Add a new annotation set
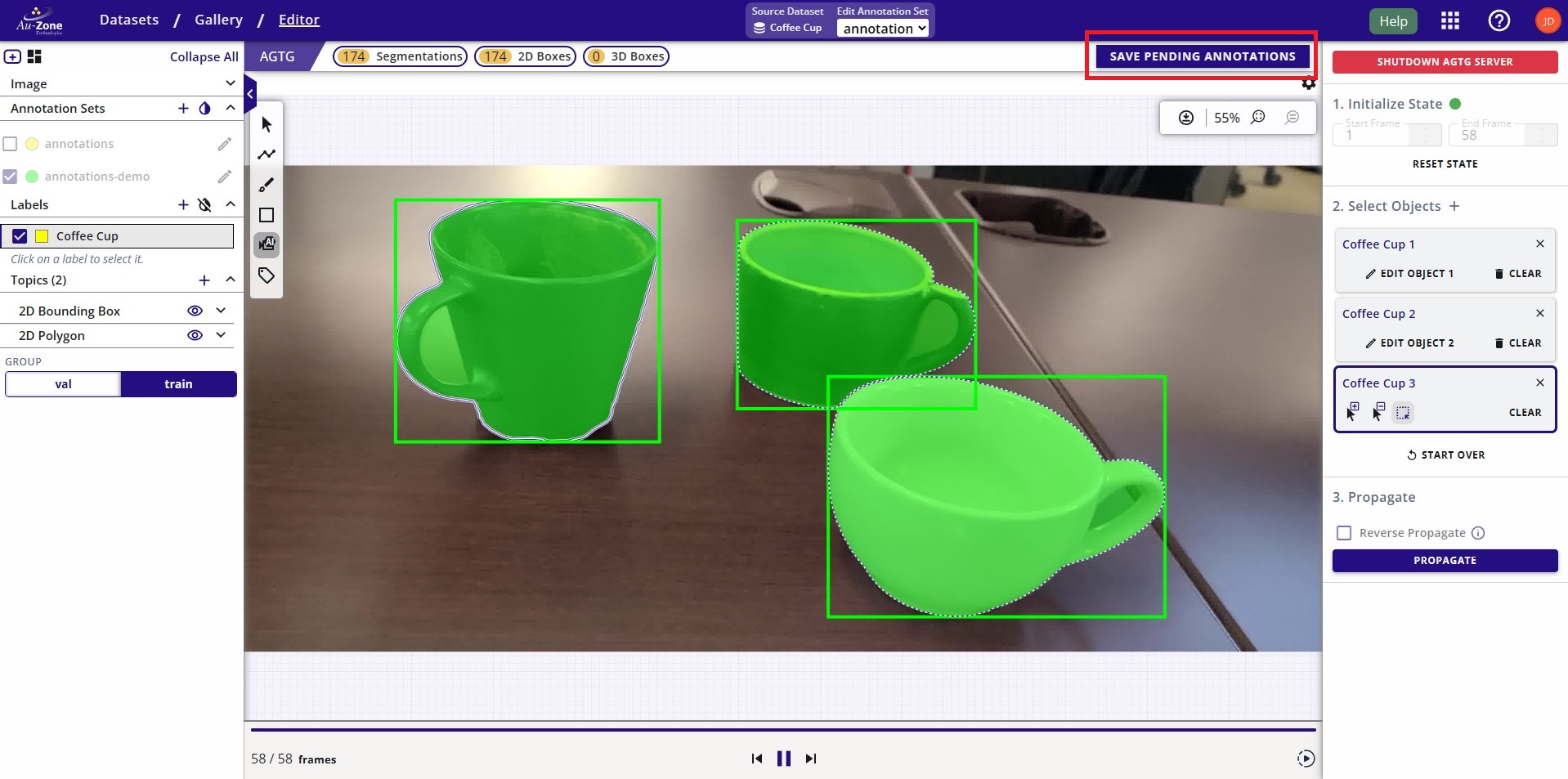 coord(183,108)
